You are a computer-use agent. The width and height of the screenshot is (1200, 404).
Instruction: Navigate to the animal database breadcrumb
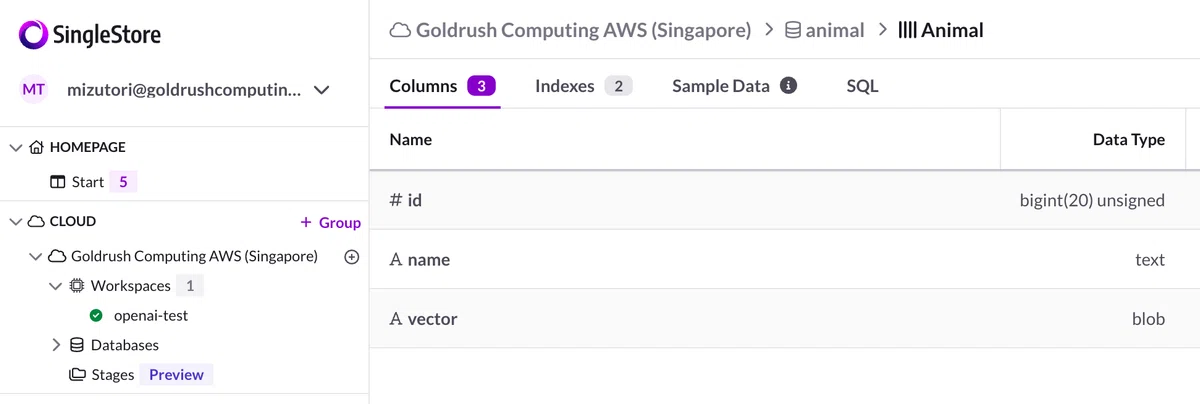[835, 30]
